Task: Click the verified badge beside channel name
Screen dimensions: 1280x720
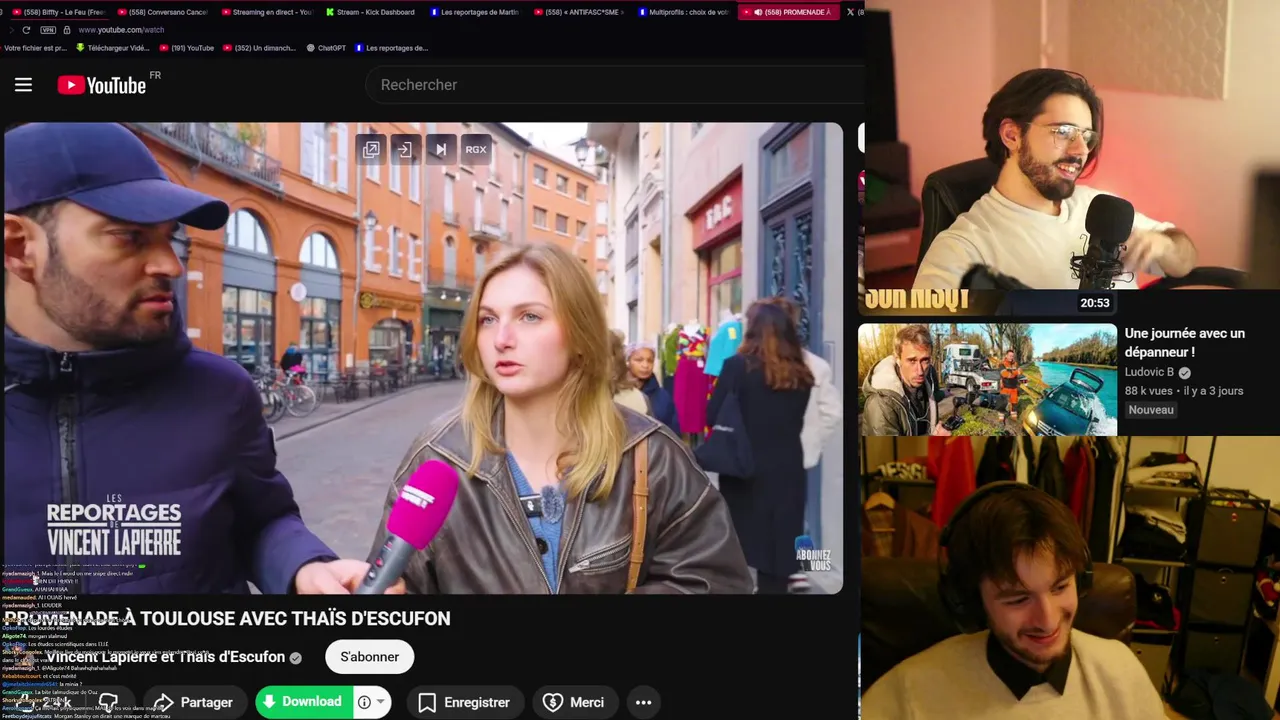Action: click(296, 657)
